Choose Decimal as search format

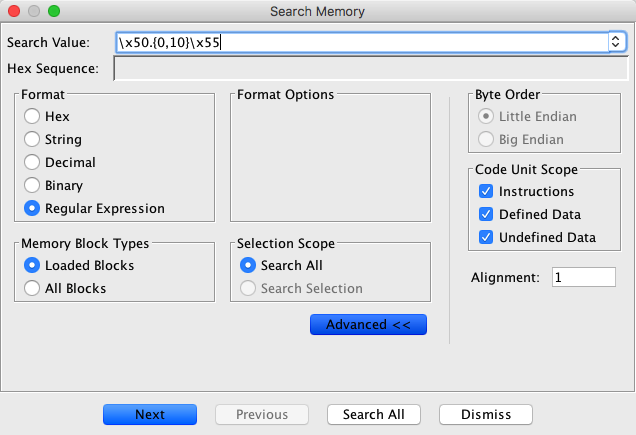32,163
